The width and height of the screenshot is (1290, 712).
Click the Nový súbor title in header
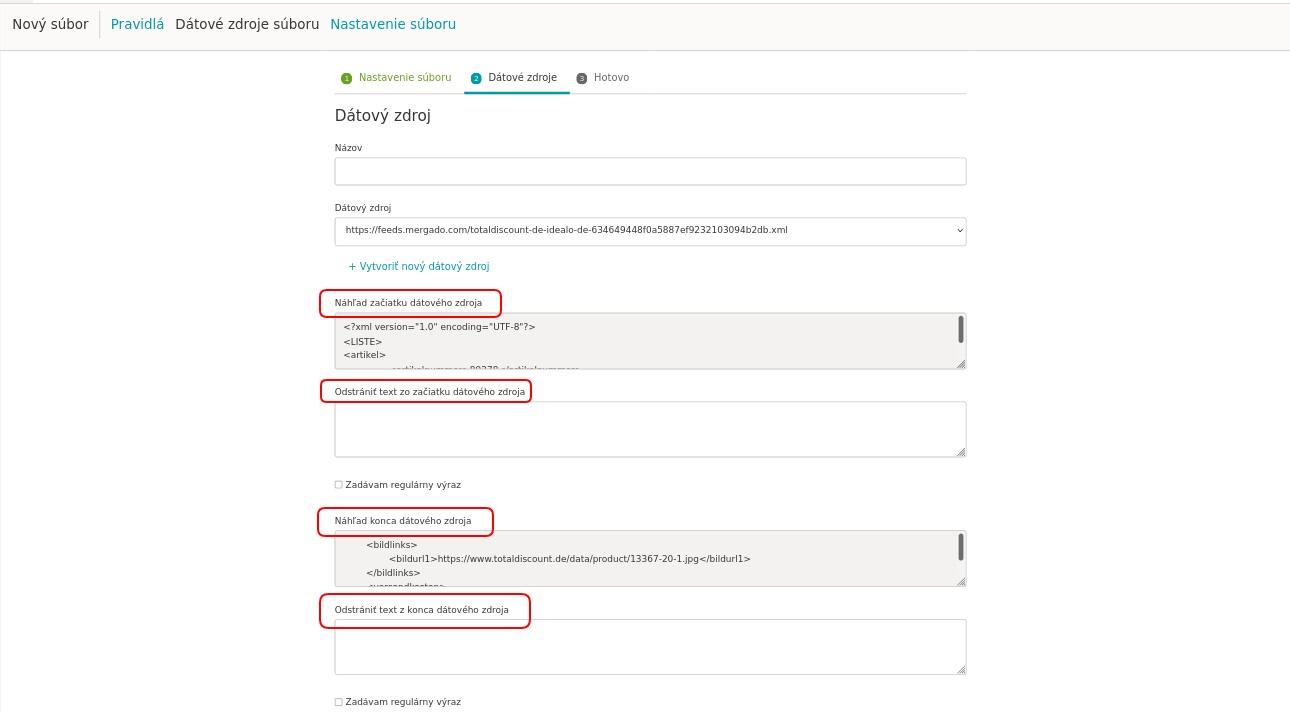coord(50,24)
